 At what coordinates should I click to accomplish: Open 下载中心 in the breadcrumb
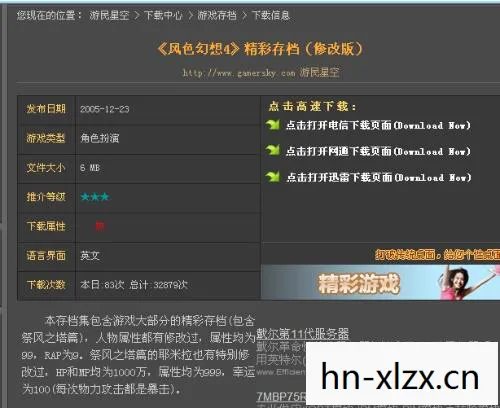tap(163, 15)
